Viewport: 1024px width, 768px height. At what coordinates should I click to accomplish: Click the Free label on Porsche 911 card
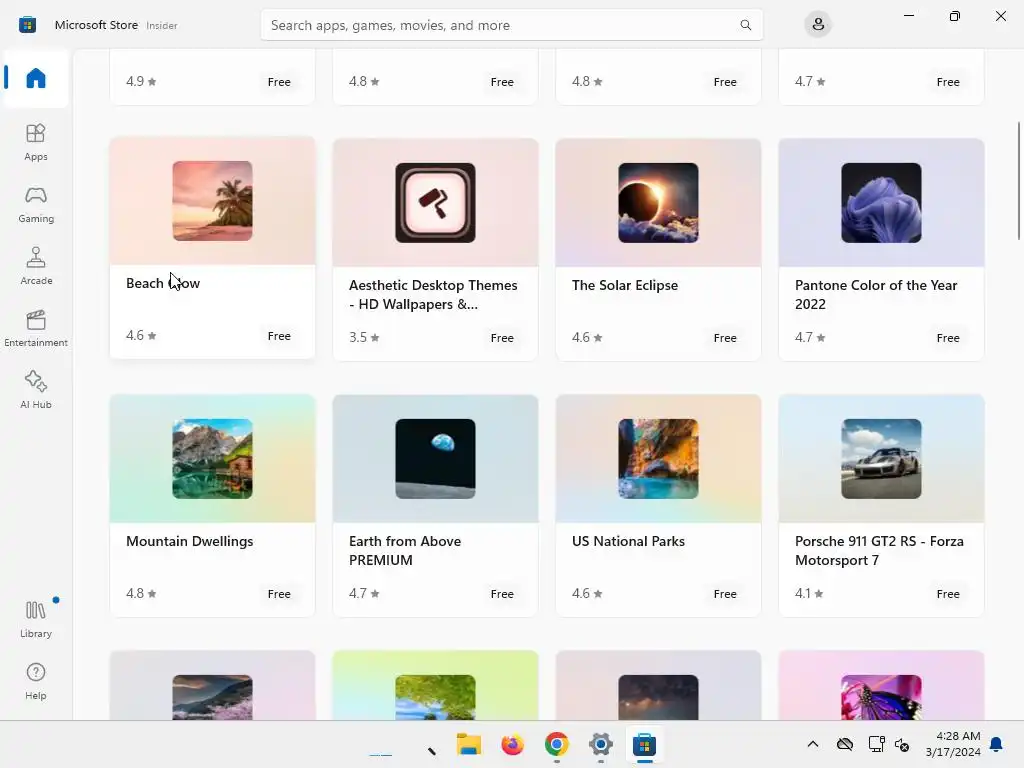(x=948, y=594)
